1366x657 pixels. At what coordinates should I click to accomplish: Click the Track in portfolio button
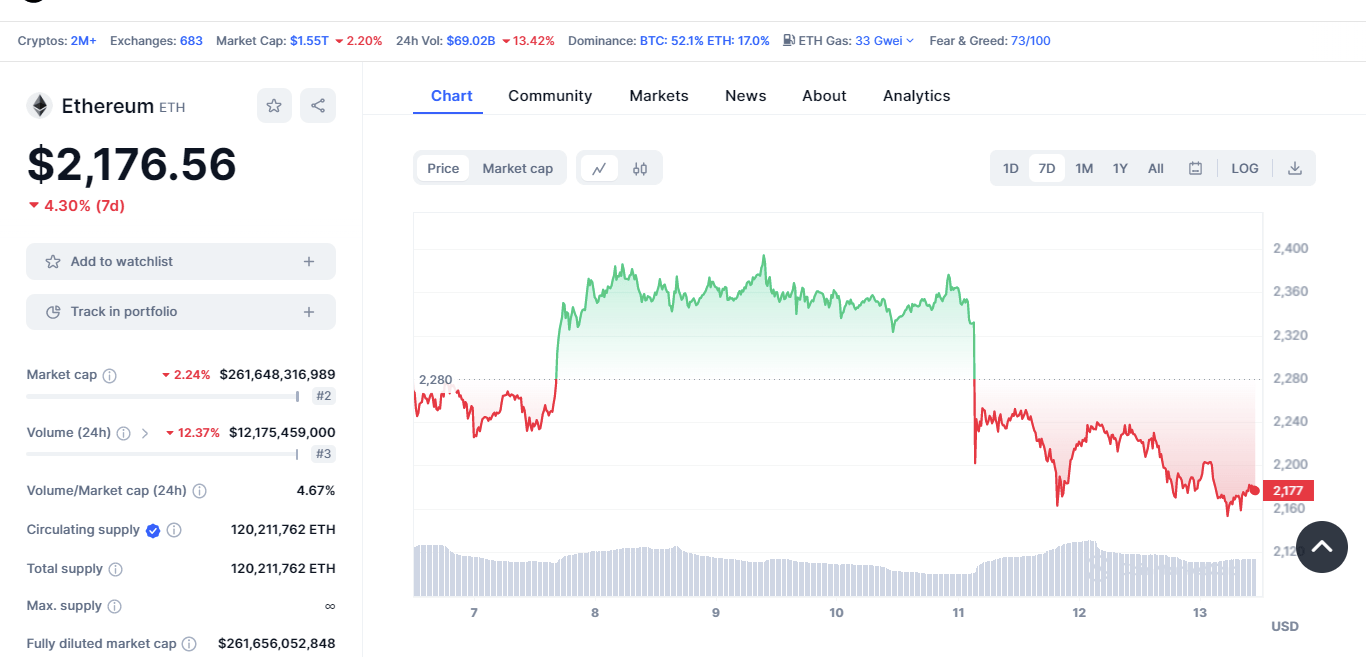181,312
